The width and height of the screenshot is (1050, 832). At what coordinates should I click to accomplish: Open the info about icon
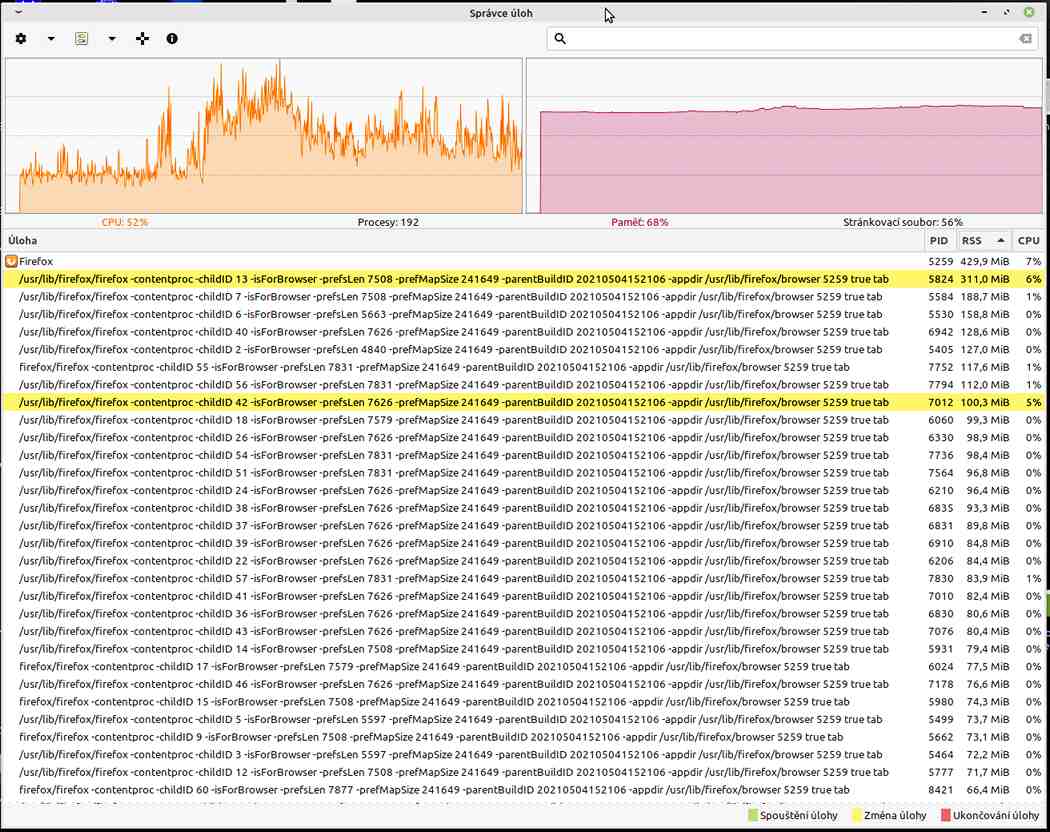(172, 38)
